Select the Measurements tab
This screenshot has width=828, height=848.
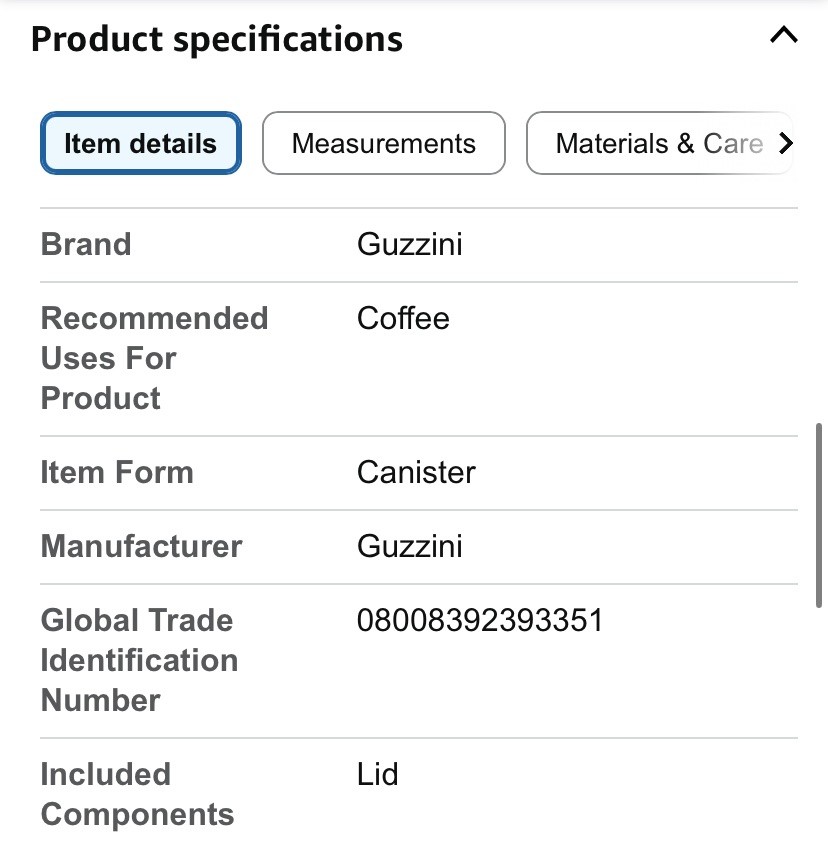tap(383, 143)
